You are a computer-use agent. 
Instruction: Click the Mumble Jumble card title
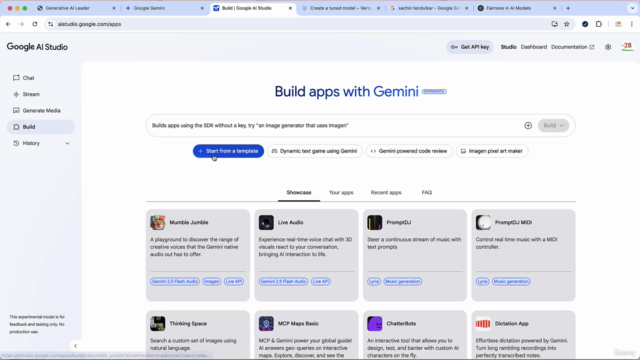(x=189, y=222)
